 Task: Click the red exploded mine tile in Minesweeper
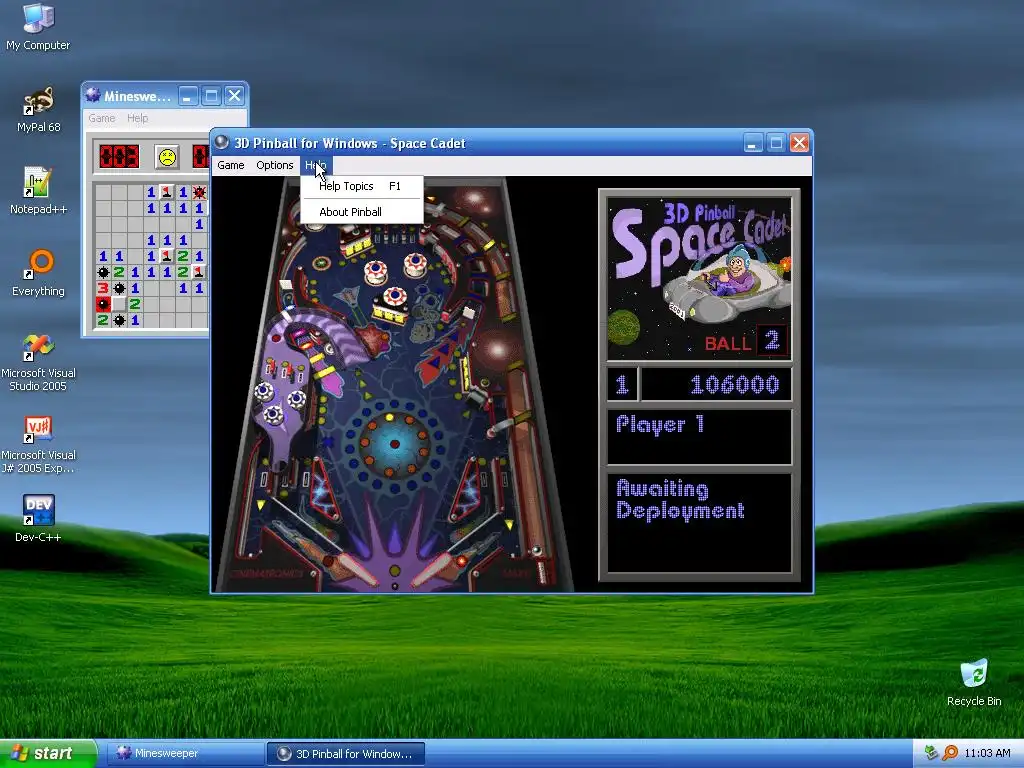[x=103, y=304]
